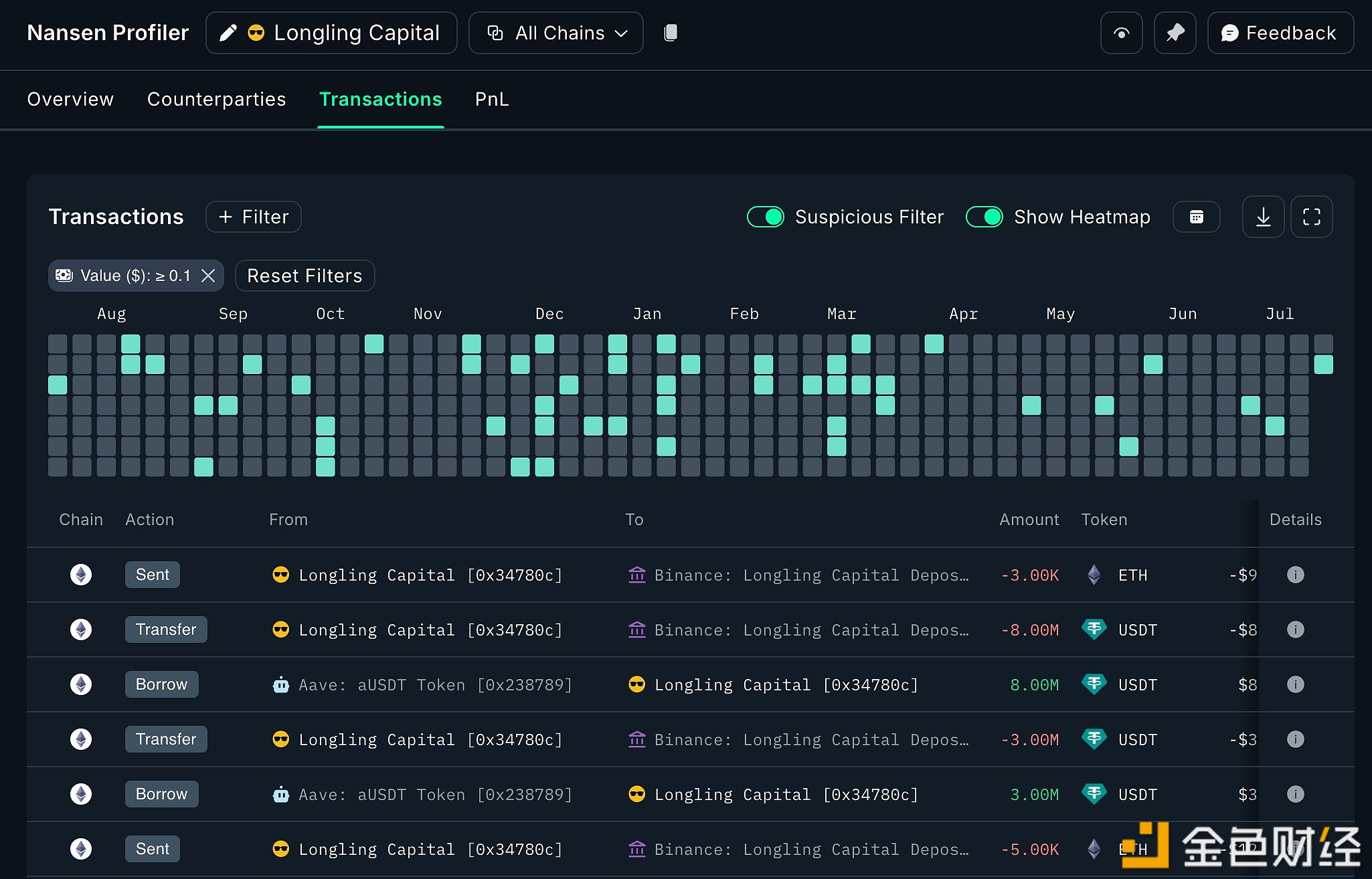Screen dimensions: 1372x879
Task: Switch to the Counterparties tab
Action: [x=216, y=99]
